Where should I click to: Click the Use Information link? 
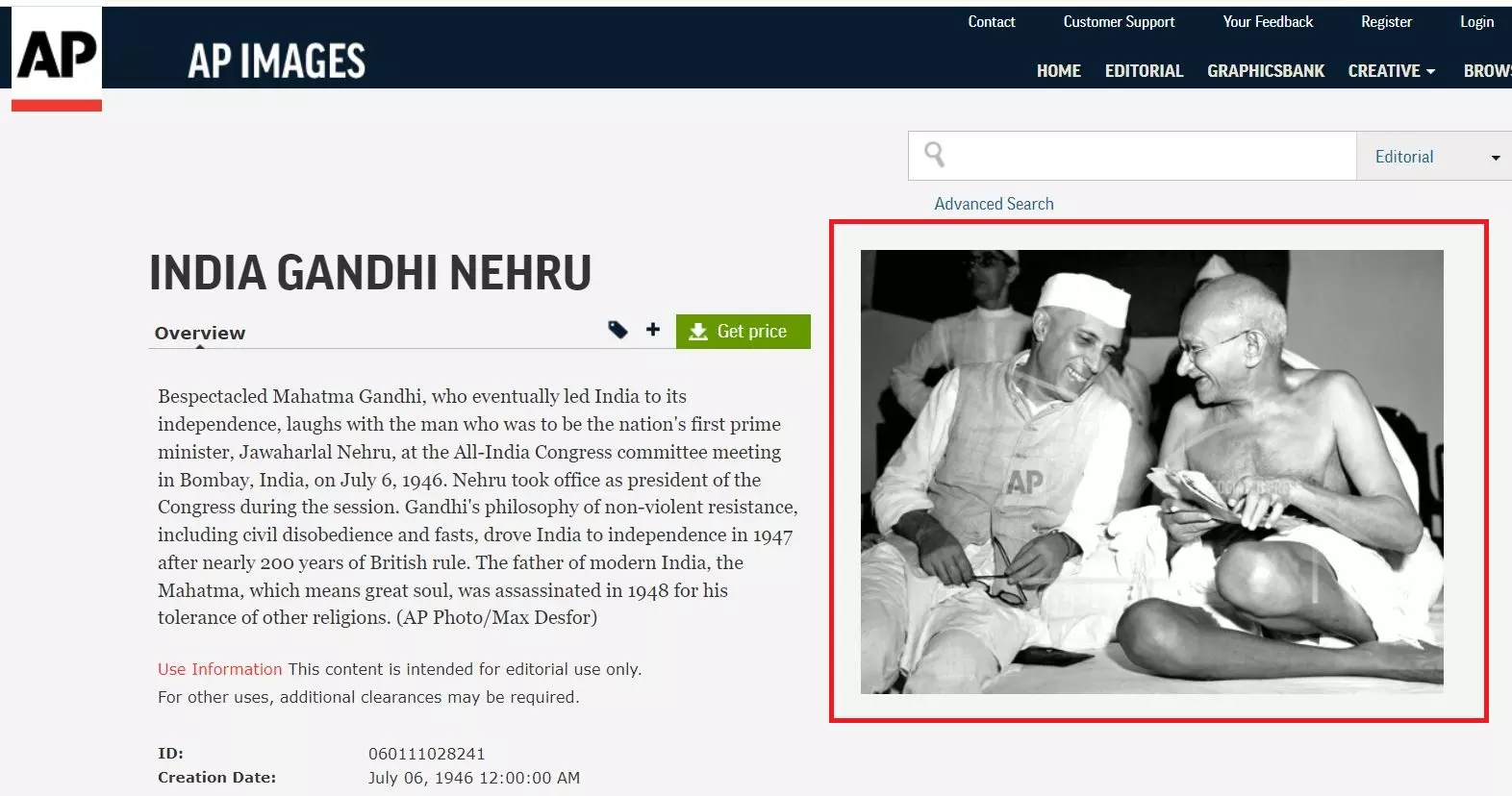[x=220, y=669]
